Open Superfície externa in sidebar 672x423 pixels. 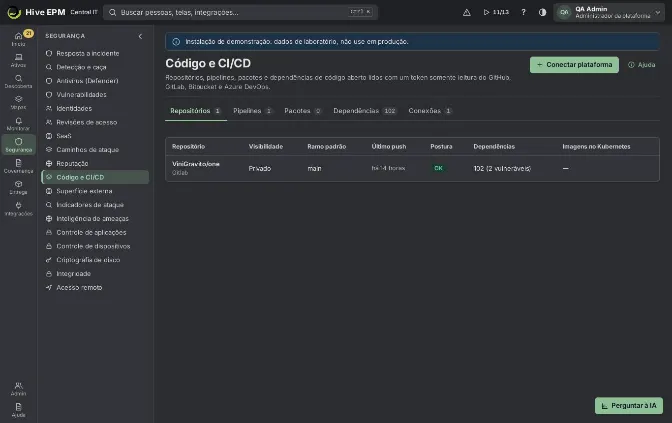95,191
